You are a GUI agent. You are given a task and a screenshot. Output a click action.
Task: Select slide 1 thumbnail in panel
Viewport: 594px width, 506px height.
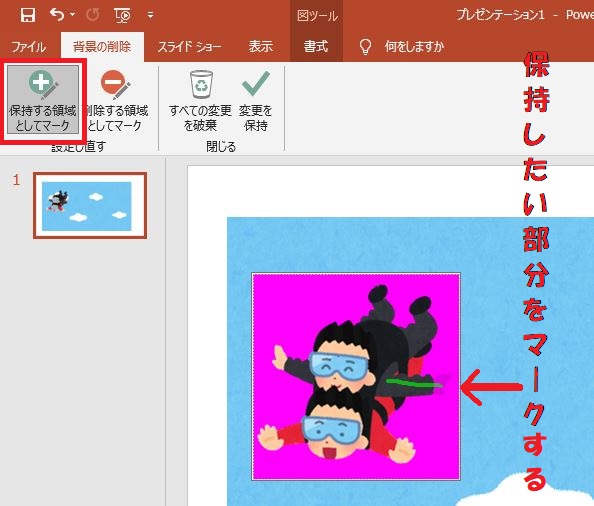(x=90, y=206)
